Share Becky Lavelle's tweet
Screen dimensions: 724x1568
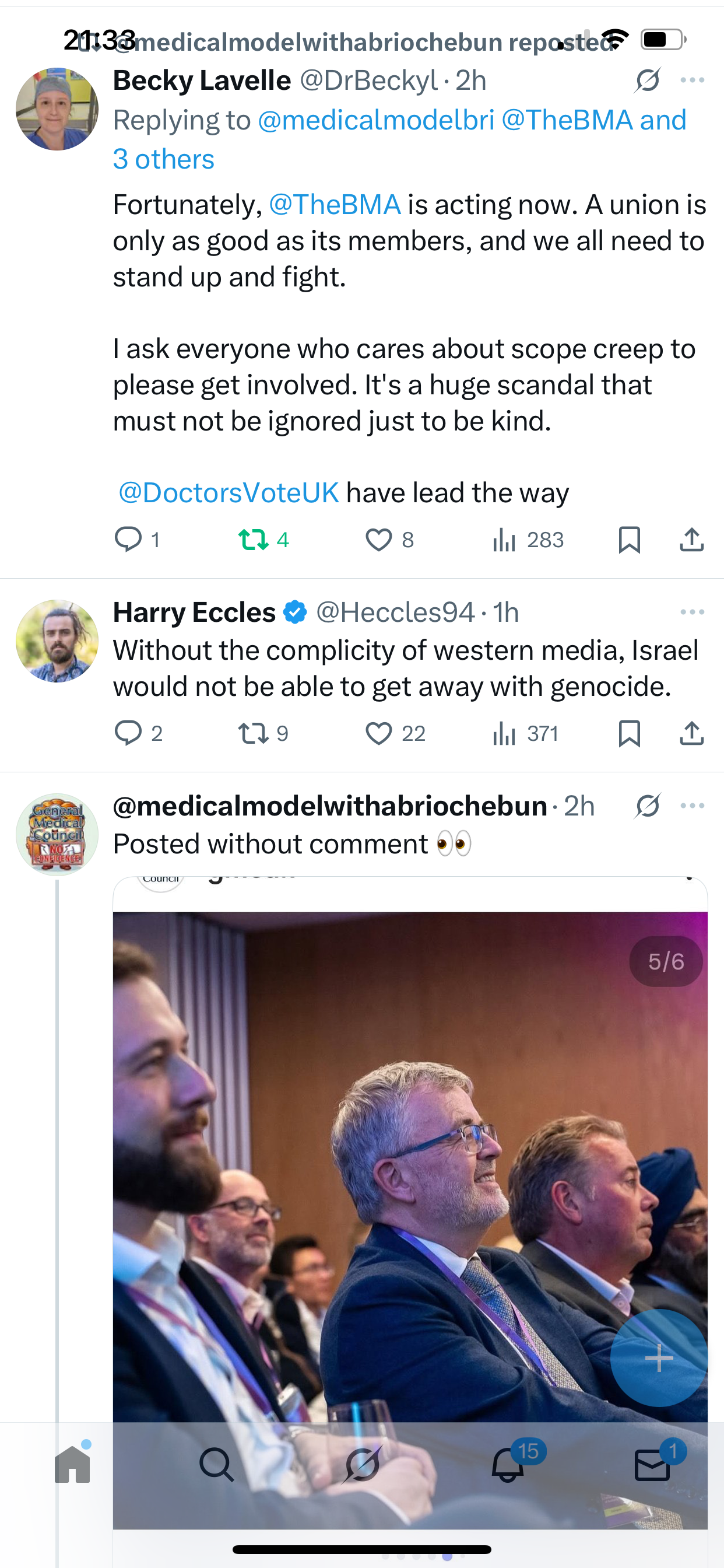click(692, 540)
